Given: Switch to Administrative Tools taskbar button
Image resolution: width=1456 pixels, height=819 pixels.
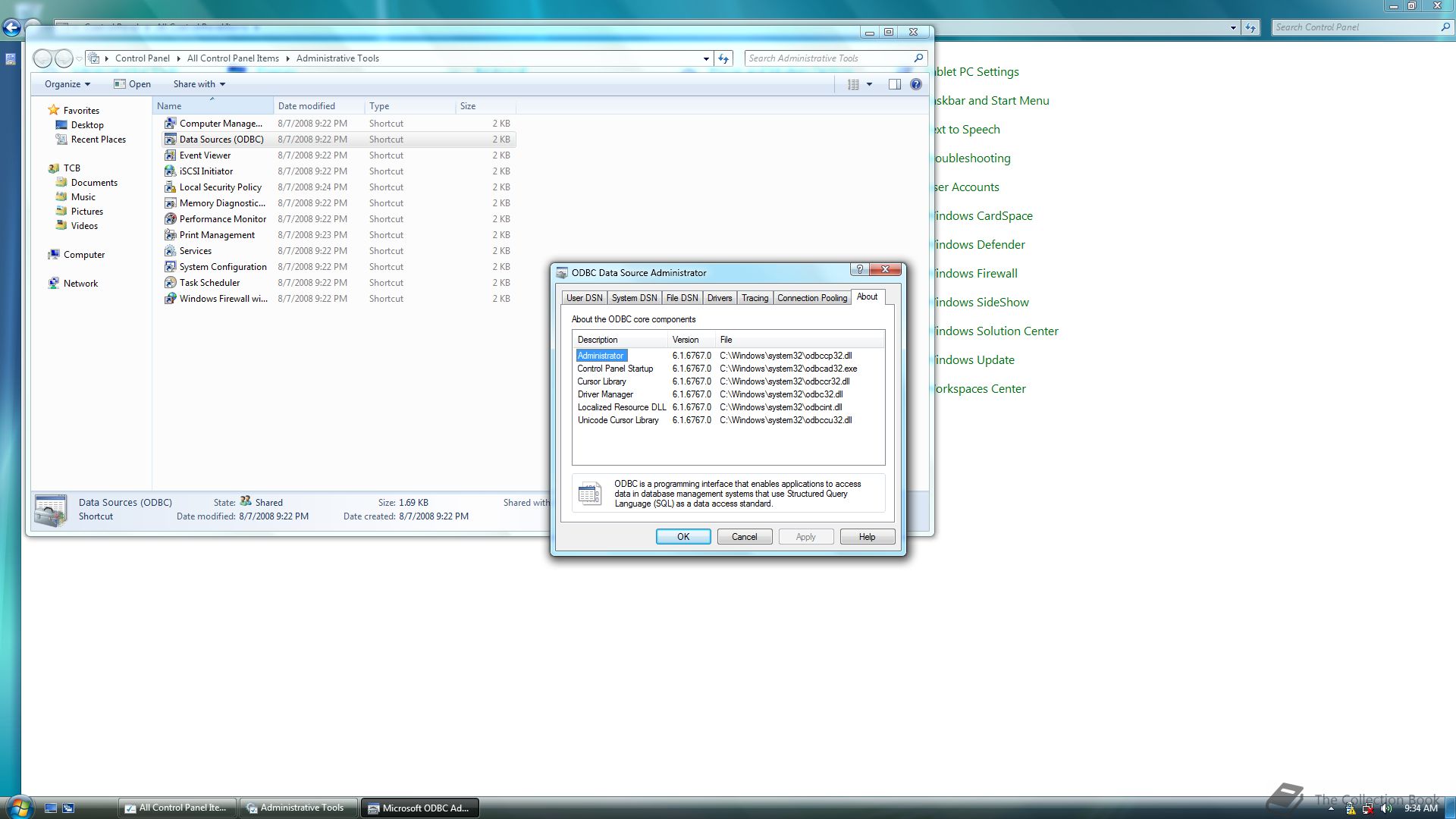Looking at the screenshot, I should [299, 808].
